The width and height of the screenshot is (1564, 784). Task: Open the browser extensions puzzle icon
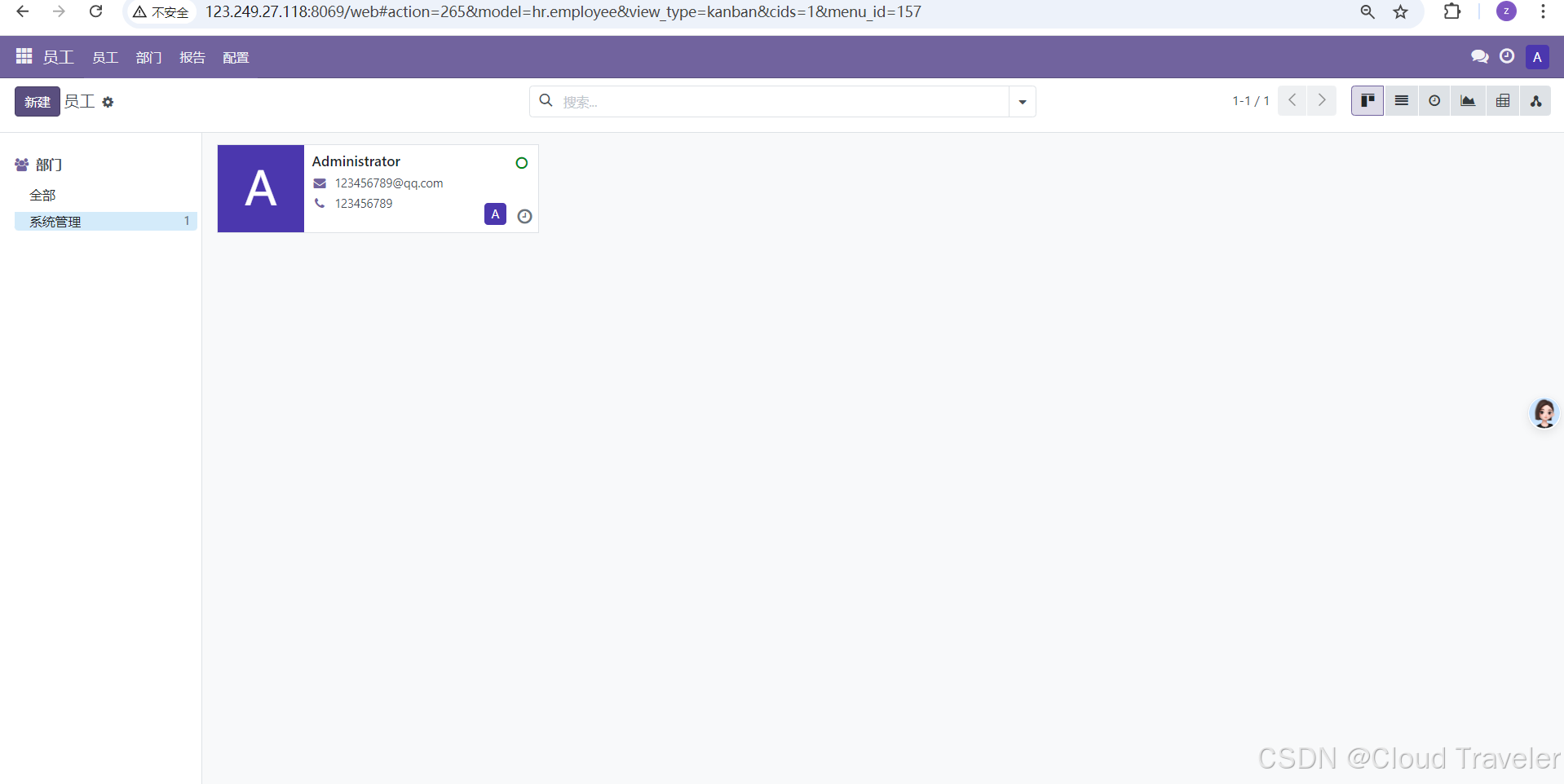pos(1451,11)
